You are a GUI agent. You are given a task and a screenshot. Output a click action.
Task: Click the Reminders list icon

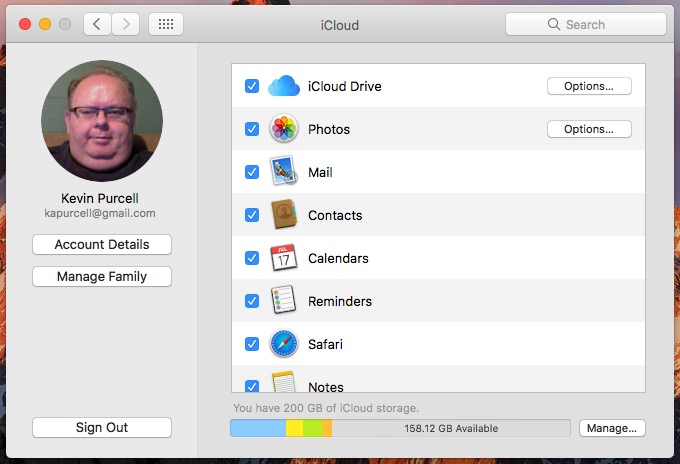(284, 300)
